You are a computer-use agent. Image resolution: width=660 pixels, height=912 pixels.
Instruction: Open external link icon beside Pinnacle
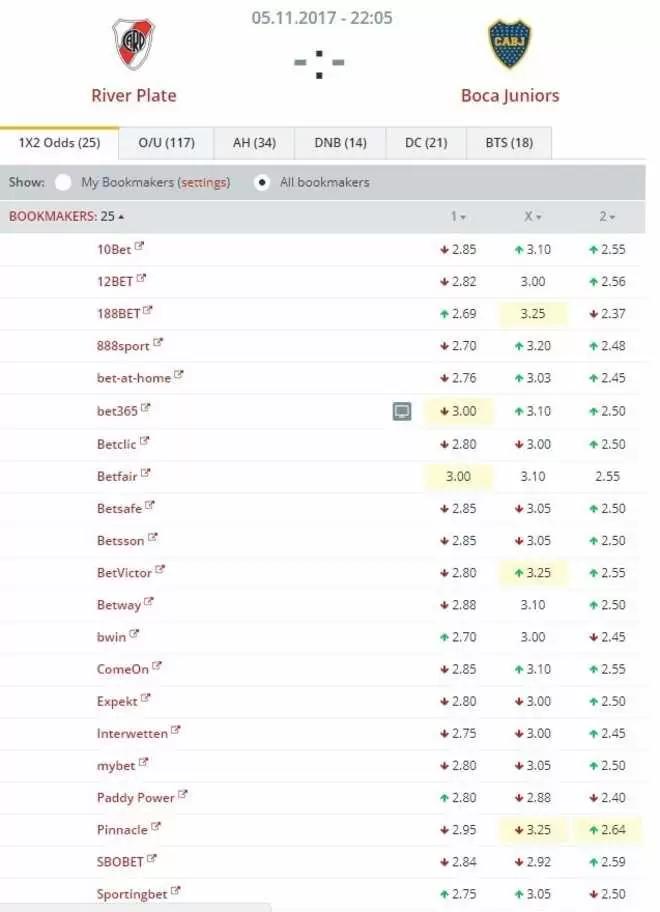(x=156, y=827)
